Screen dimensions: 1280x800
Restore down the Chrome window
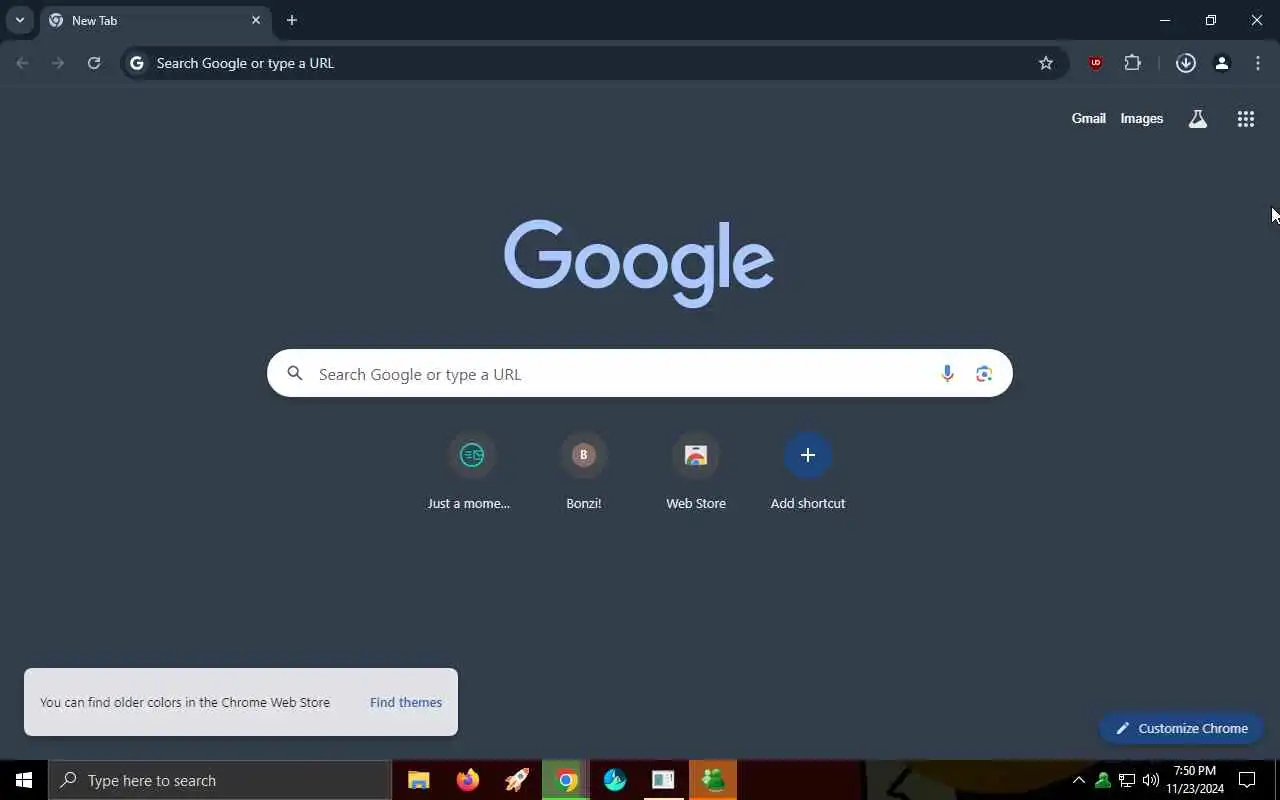point(1211,20)
